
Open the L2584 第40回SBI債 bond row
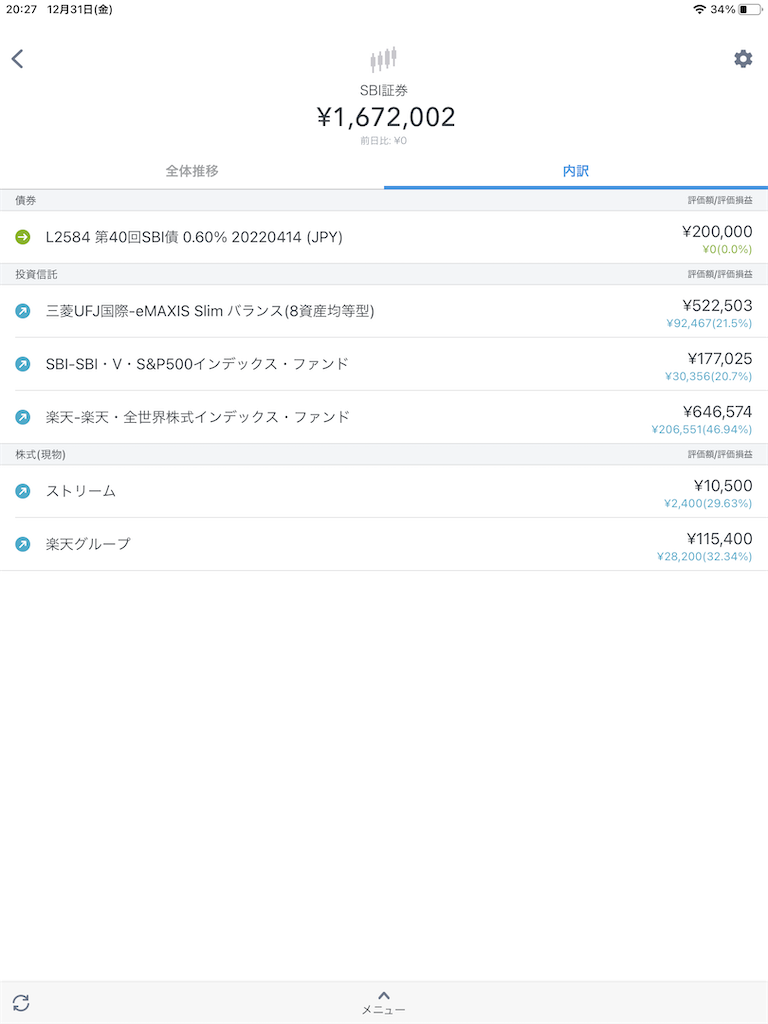click(384, 237)
